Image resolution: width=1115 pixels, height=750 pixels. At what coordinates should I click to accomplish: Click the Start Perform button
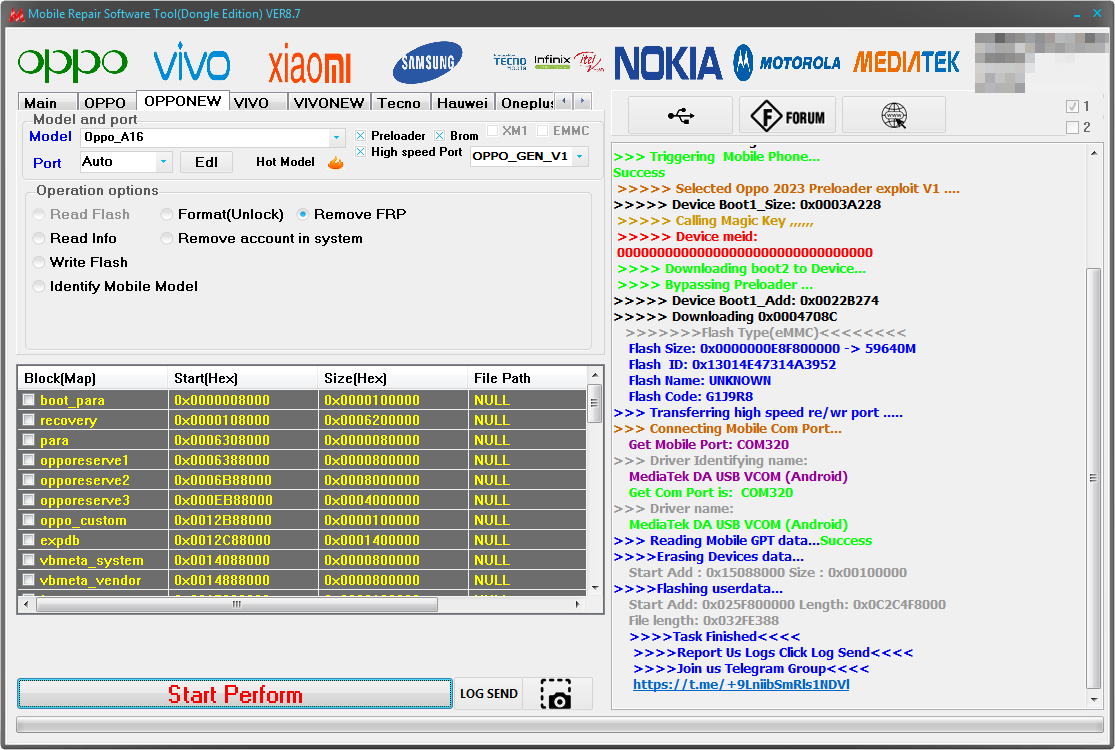[x=235, y=694]
